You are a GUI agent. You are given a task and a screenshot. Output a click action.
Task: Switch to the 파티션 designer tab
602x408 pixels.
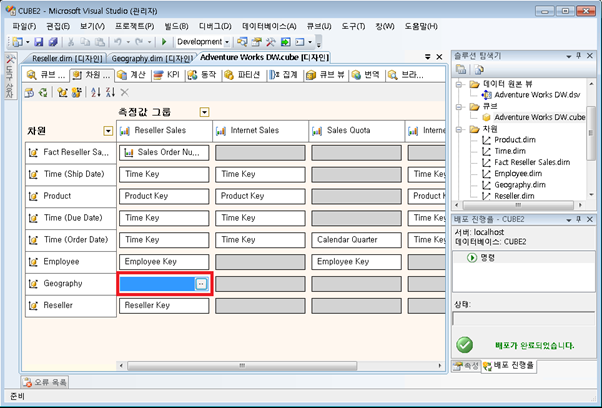click(x=243, y=74)
